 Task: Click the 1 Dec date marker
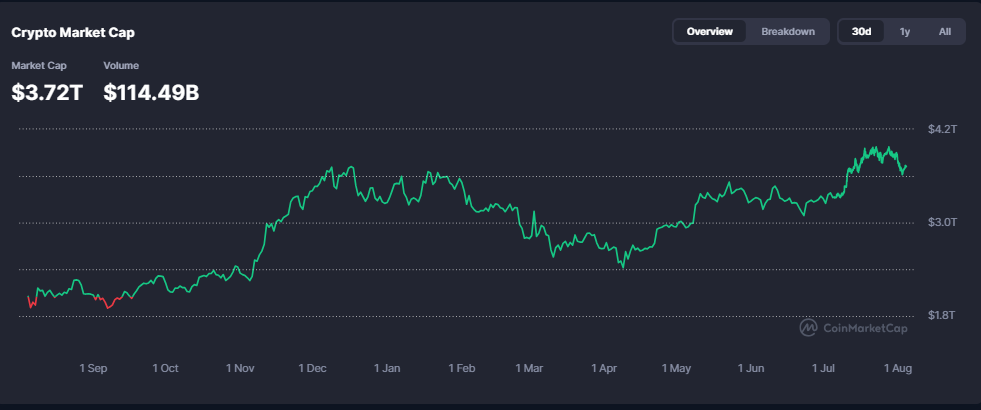313,369
